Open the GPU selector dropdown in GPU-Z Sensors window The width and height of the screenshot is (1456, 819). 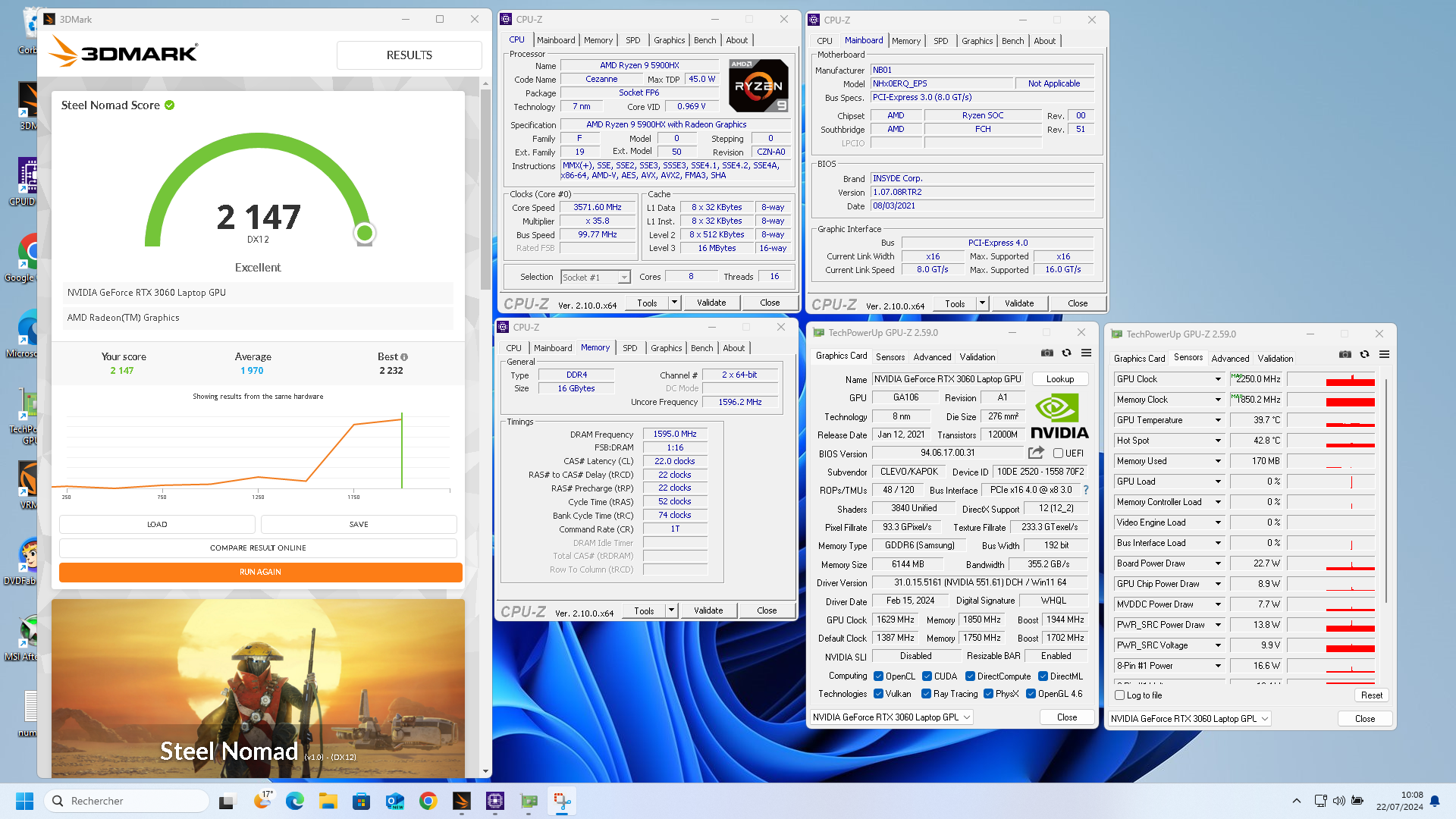1189,718
